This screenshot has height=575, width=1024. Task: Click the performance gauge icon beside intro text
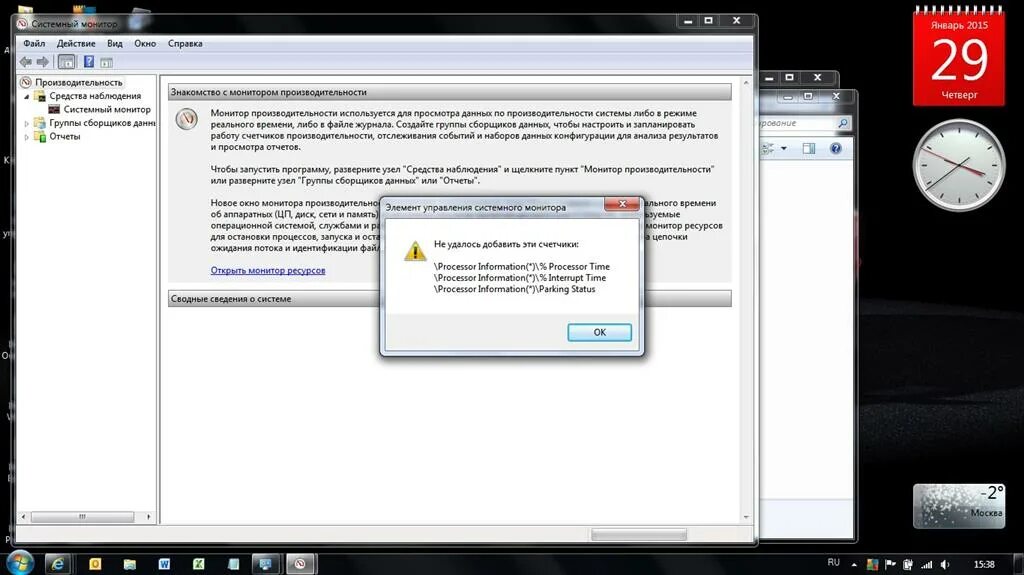pos(187,119)
